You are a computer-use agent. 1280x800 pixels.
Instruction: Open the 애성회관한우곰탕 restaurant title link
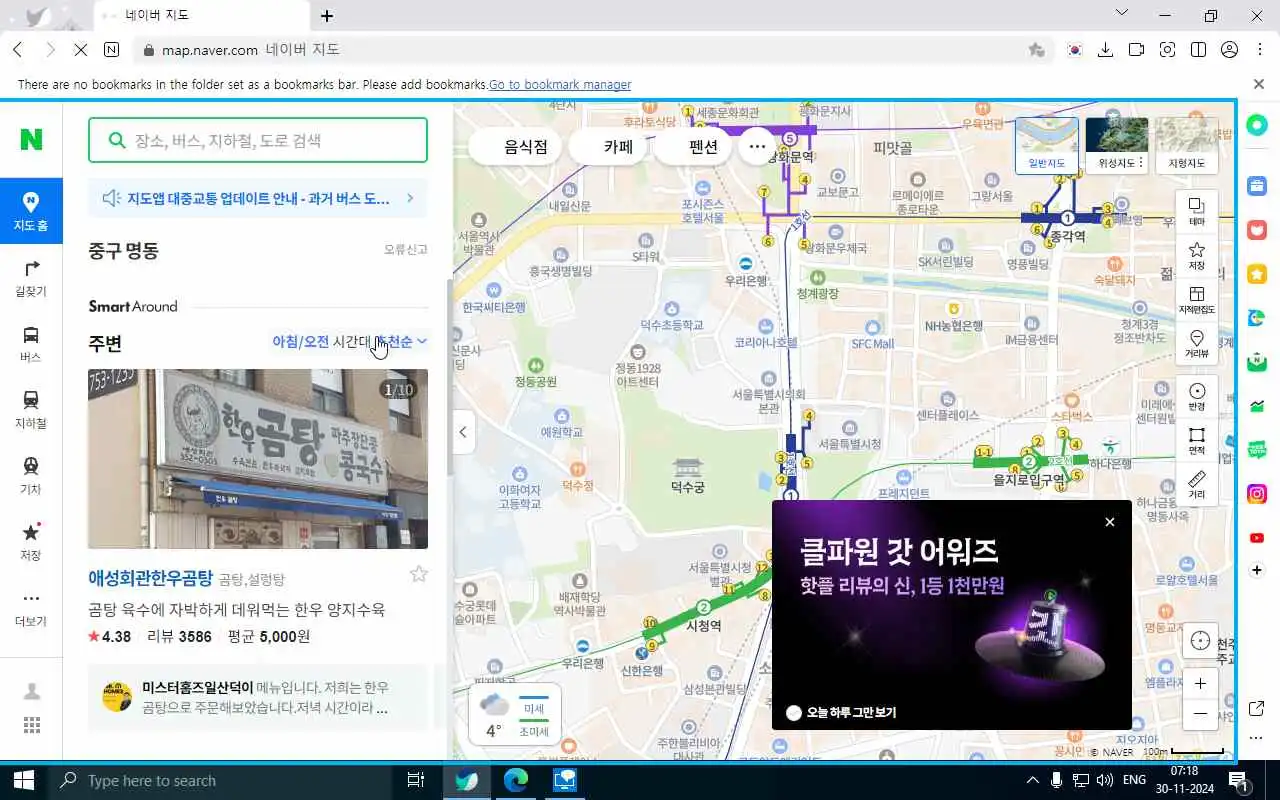150,578
